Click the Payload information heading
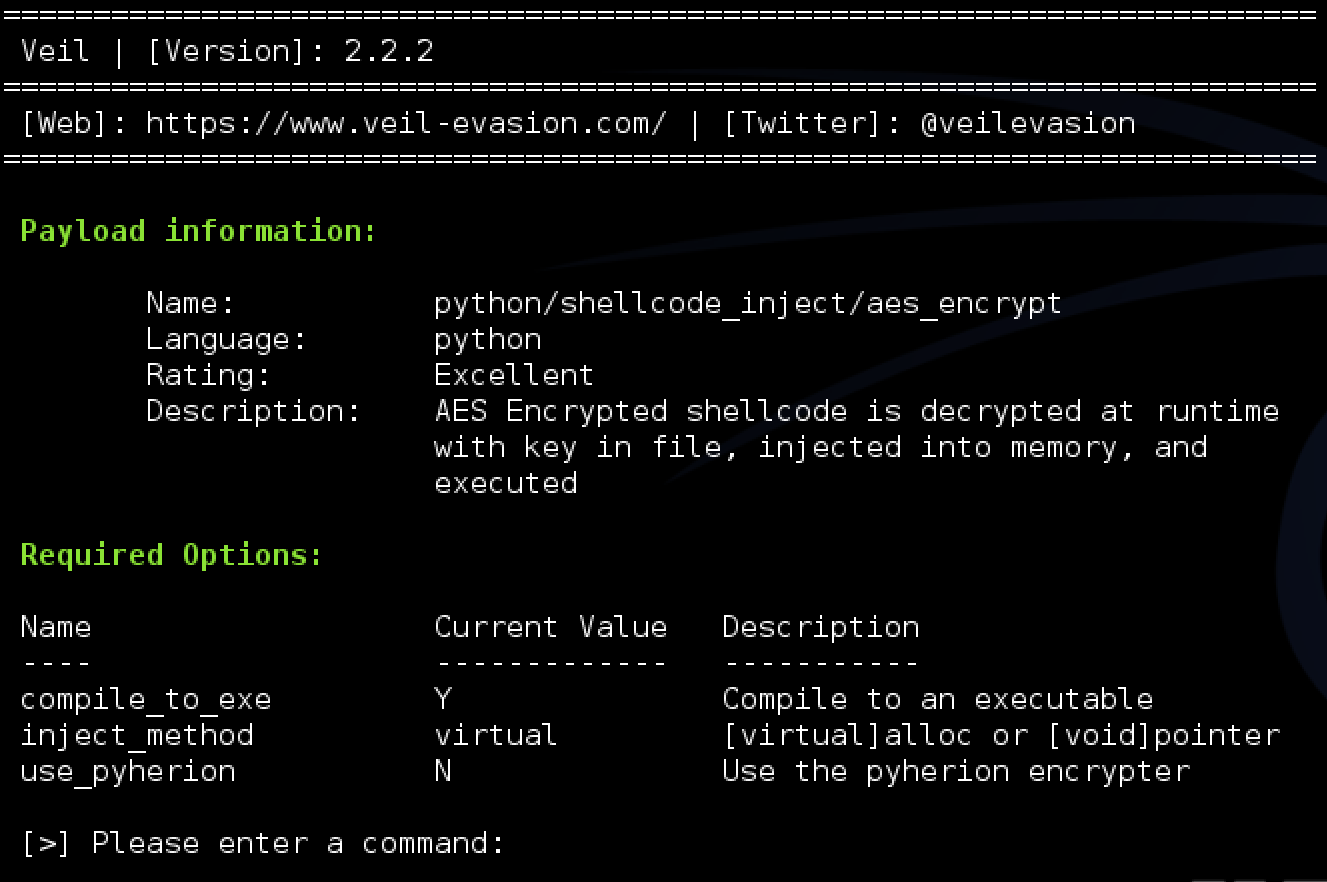Viewport: 1327px width, 882px height. (x=198, y=231)
